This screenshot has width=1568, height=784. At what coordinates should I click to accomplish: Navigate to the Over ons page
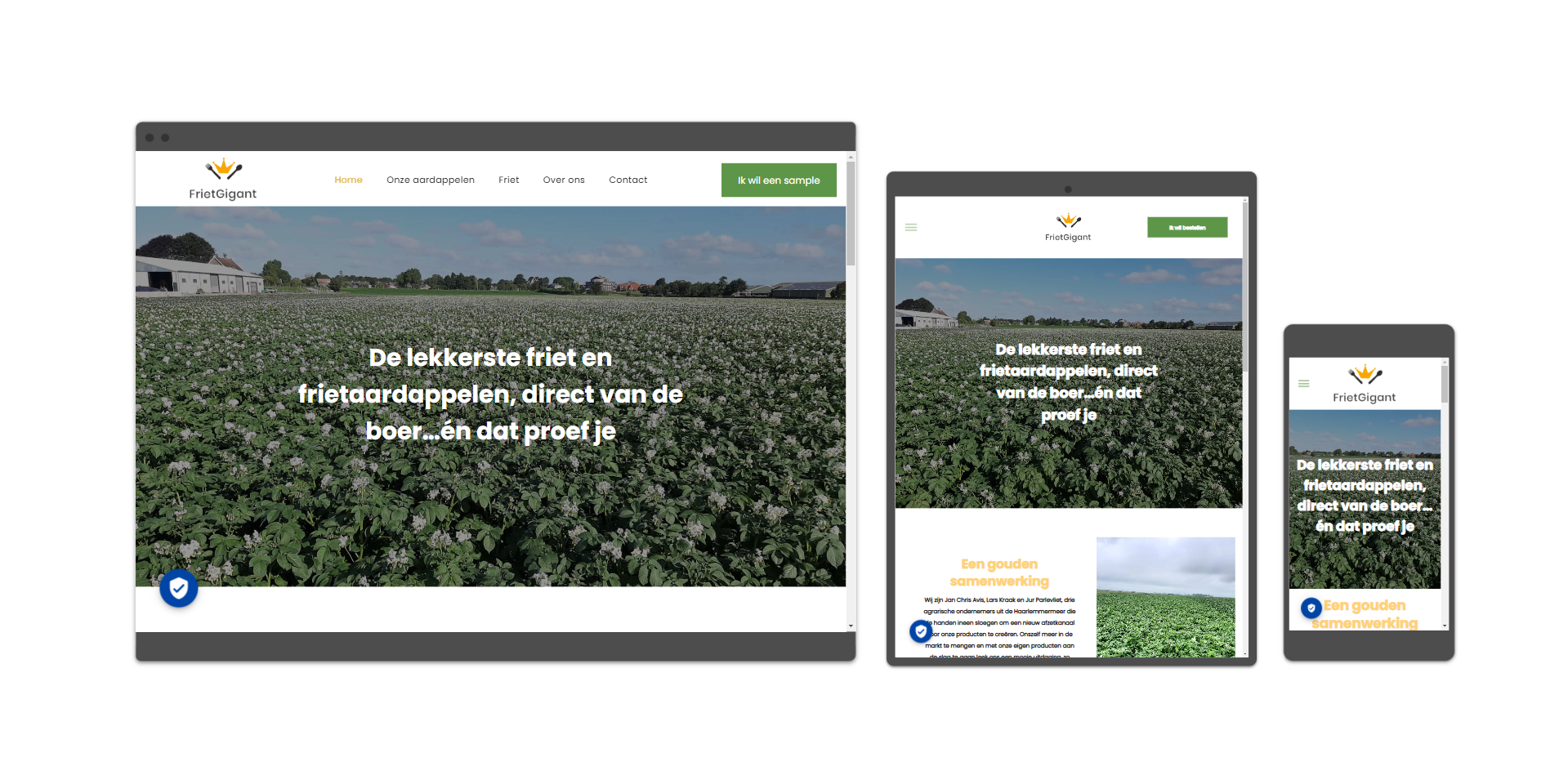(x=564, y=180)
